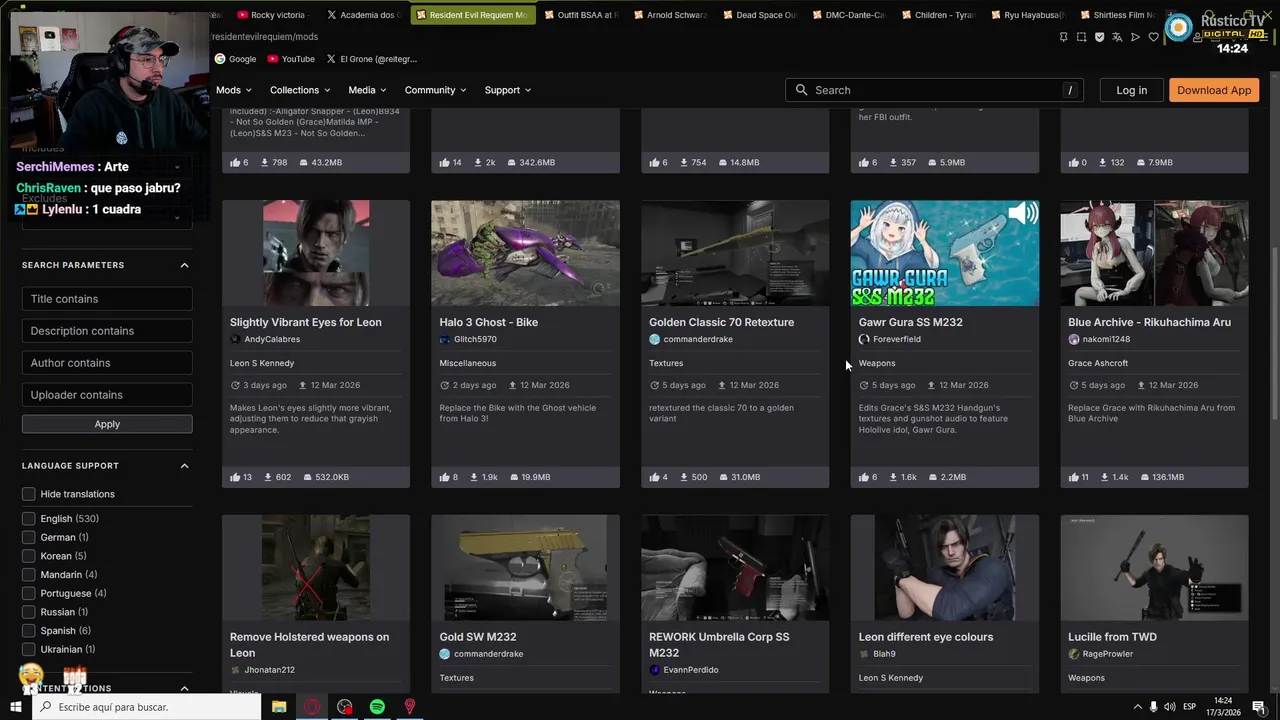This screenshot has height=720, width=1280.
Task: Check the Ukrainian language filter
Action: pos(29,649)
